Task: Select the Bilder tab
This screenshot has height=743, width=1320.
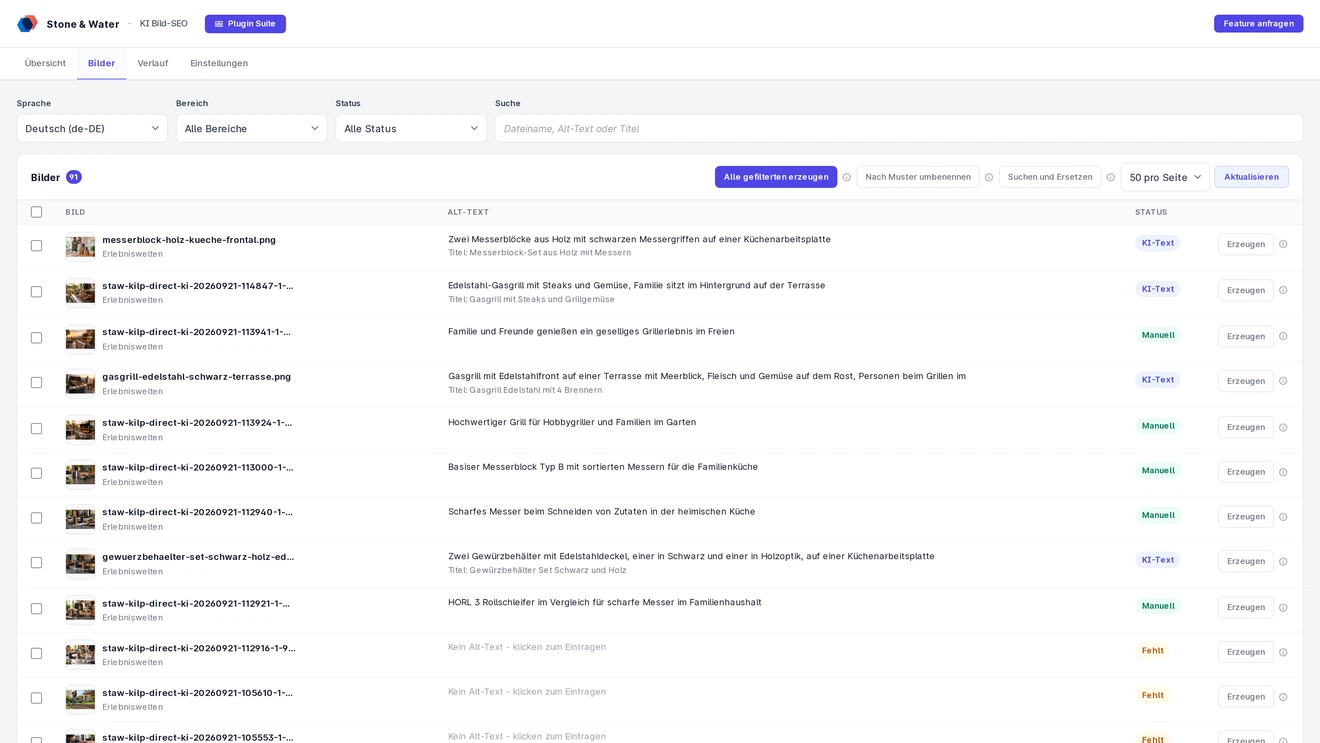Action: click(101, 63)
